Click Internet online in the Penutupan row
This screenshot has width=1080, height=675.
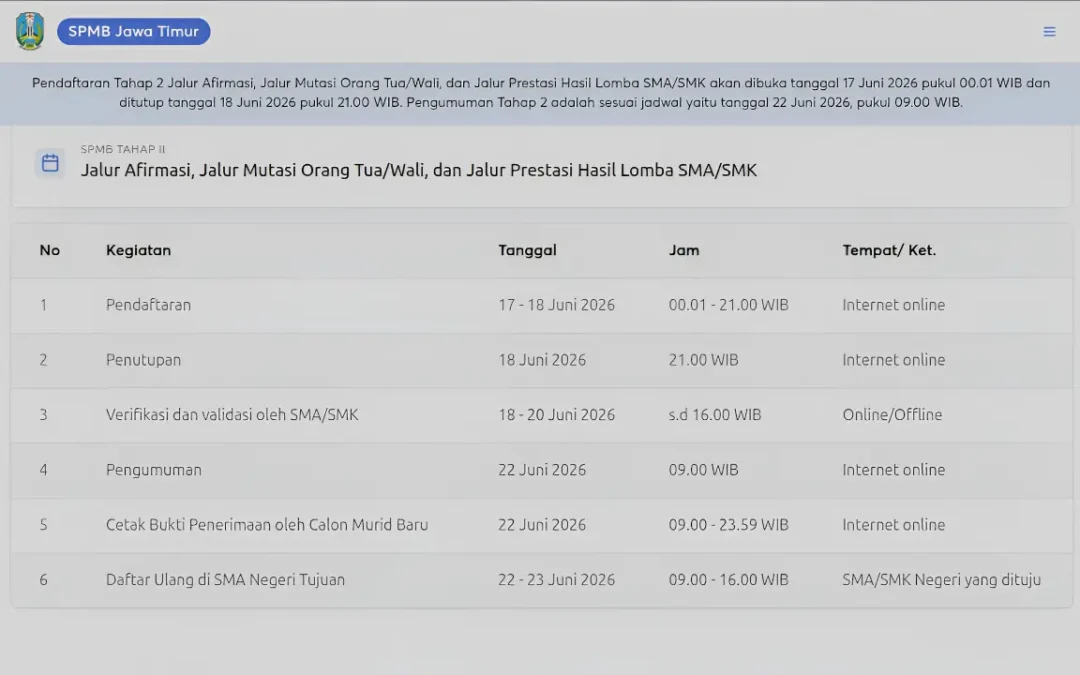[893, 360]
